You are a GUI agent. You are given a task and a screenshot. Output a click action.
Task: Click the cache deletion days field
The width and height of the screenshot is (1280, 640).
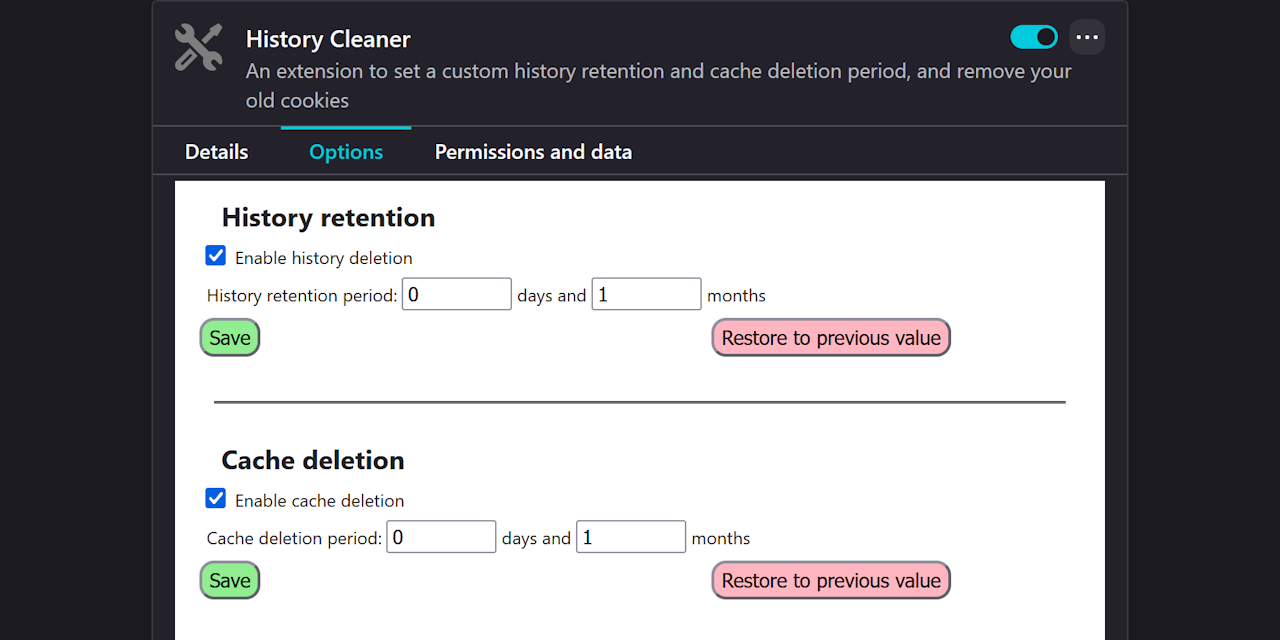pyautogui.click(x=441, y=537)
